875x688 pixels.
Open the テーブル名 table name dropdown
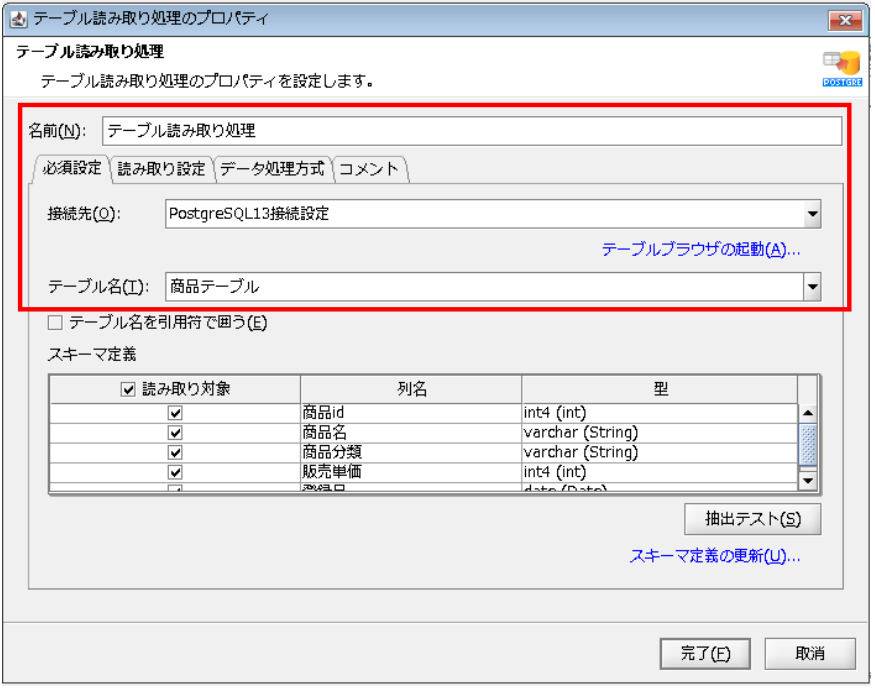(x=814, y=286)
